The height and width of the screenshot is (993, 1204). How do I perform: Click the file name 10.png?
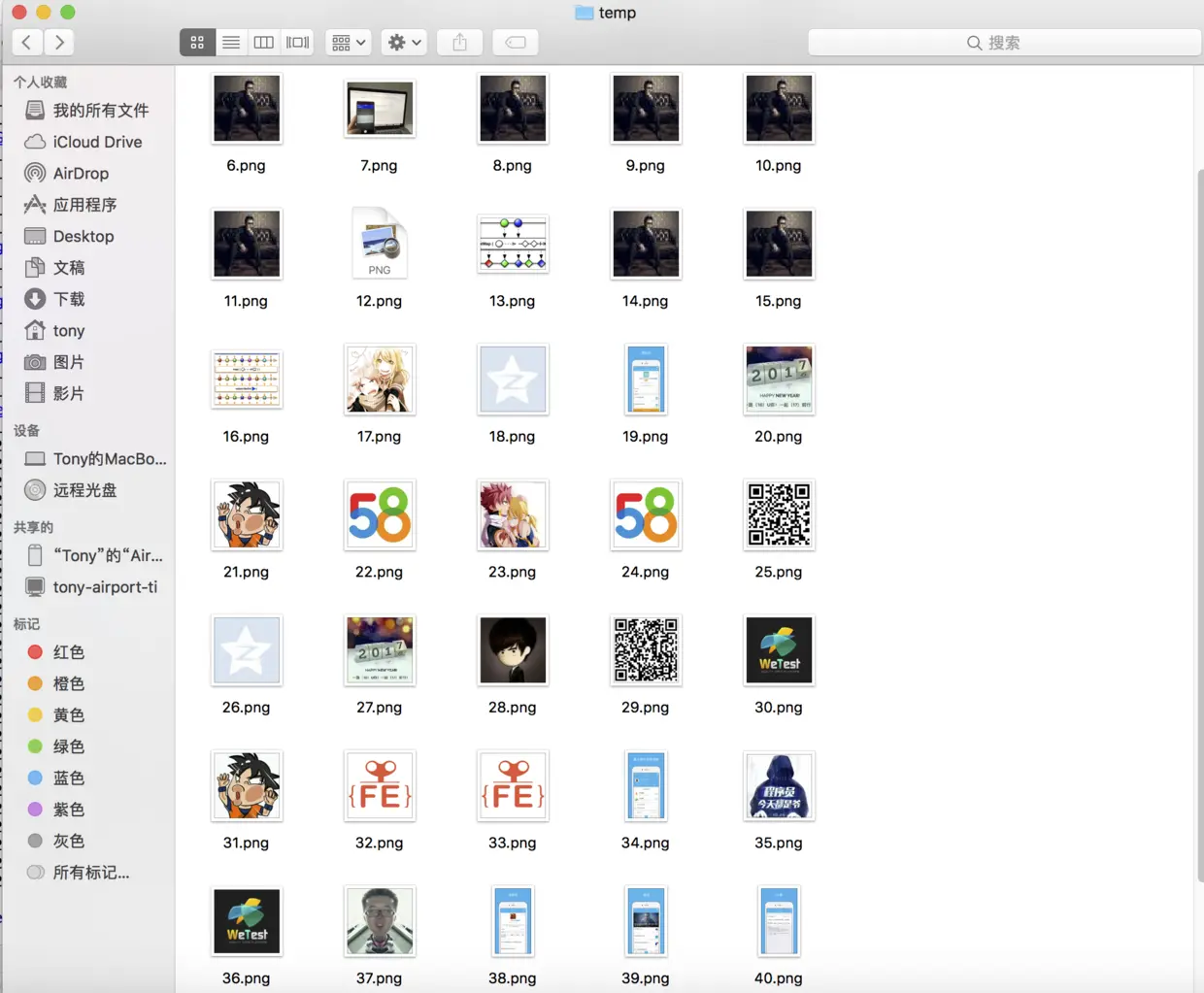click(779, 165)
